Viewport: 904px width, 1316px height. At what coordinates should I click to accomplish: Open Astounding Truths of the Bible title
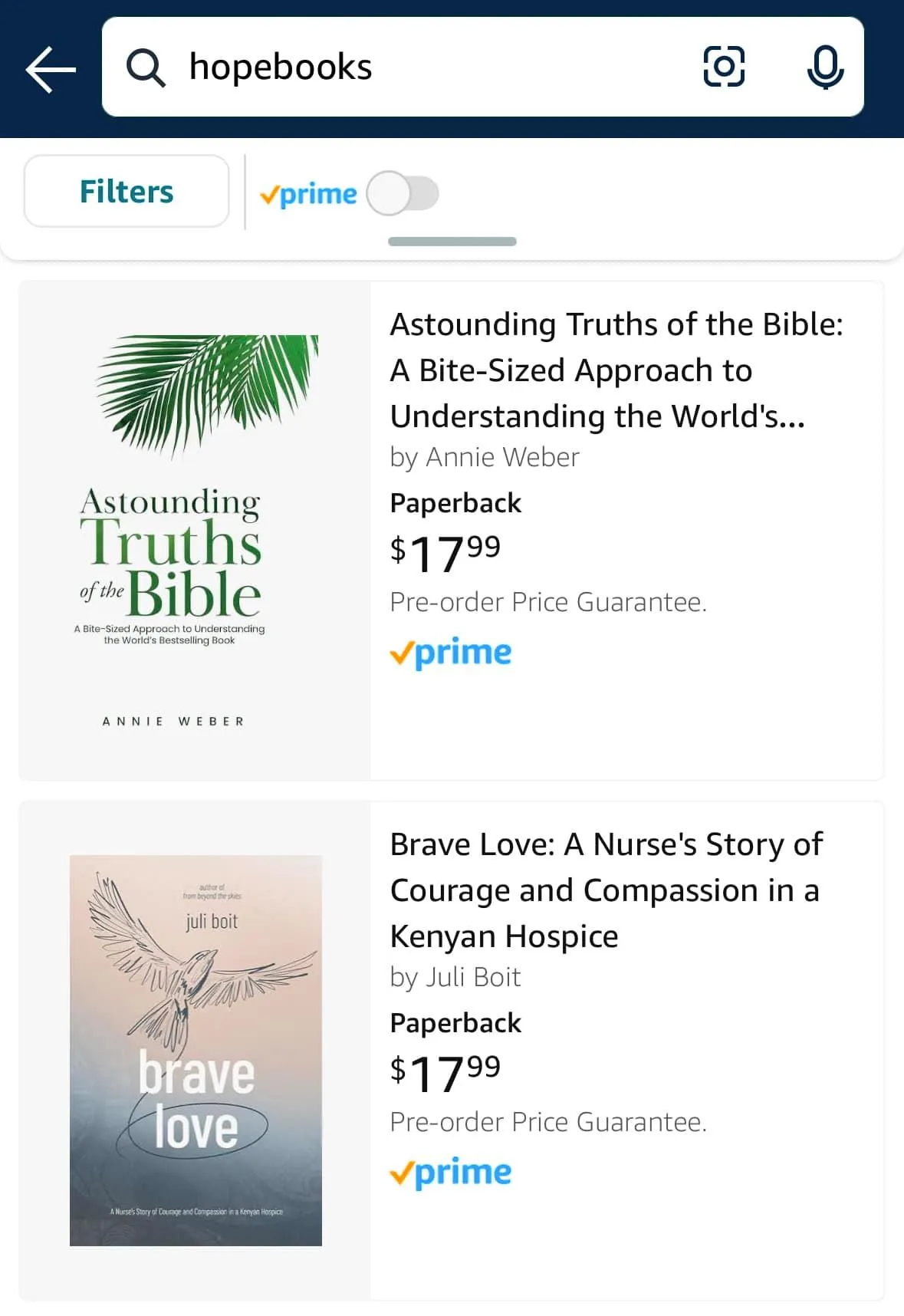click(616, 370)
